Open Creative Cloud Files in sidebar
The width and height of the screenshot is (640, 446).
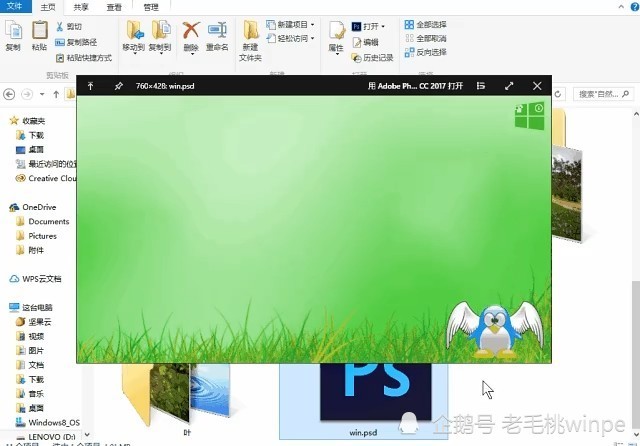pos(46,178)
